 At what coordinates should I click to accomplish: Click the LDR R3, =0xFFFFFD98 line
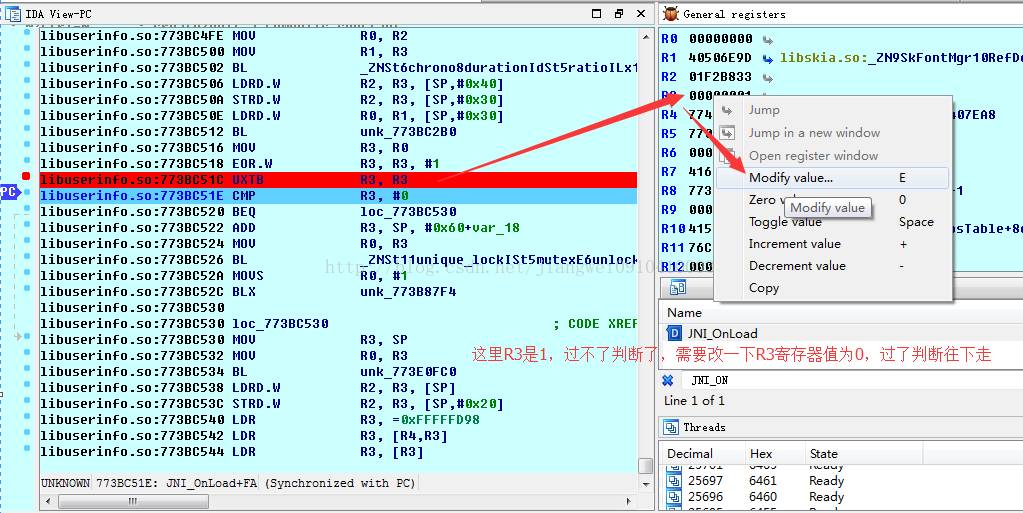(x=338, y=420)
